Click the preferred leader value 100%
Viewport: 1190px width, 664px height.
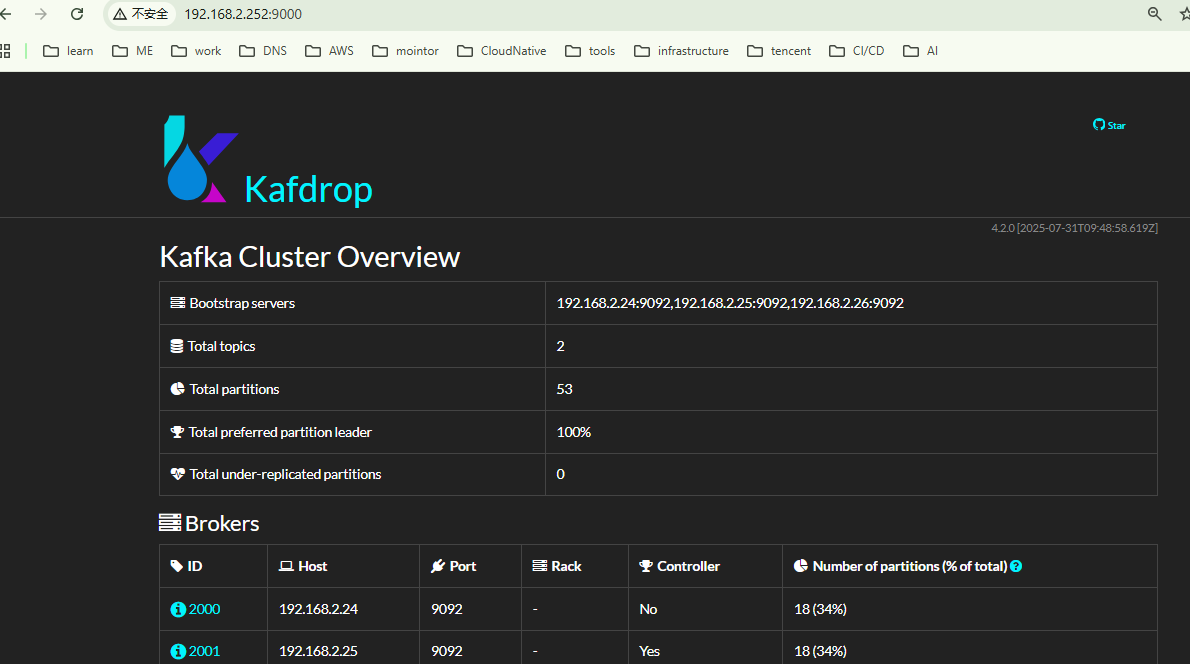574,432
